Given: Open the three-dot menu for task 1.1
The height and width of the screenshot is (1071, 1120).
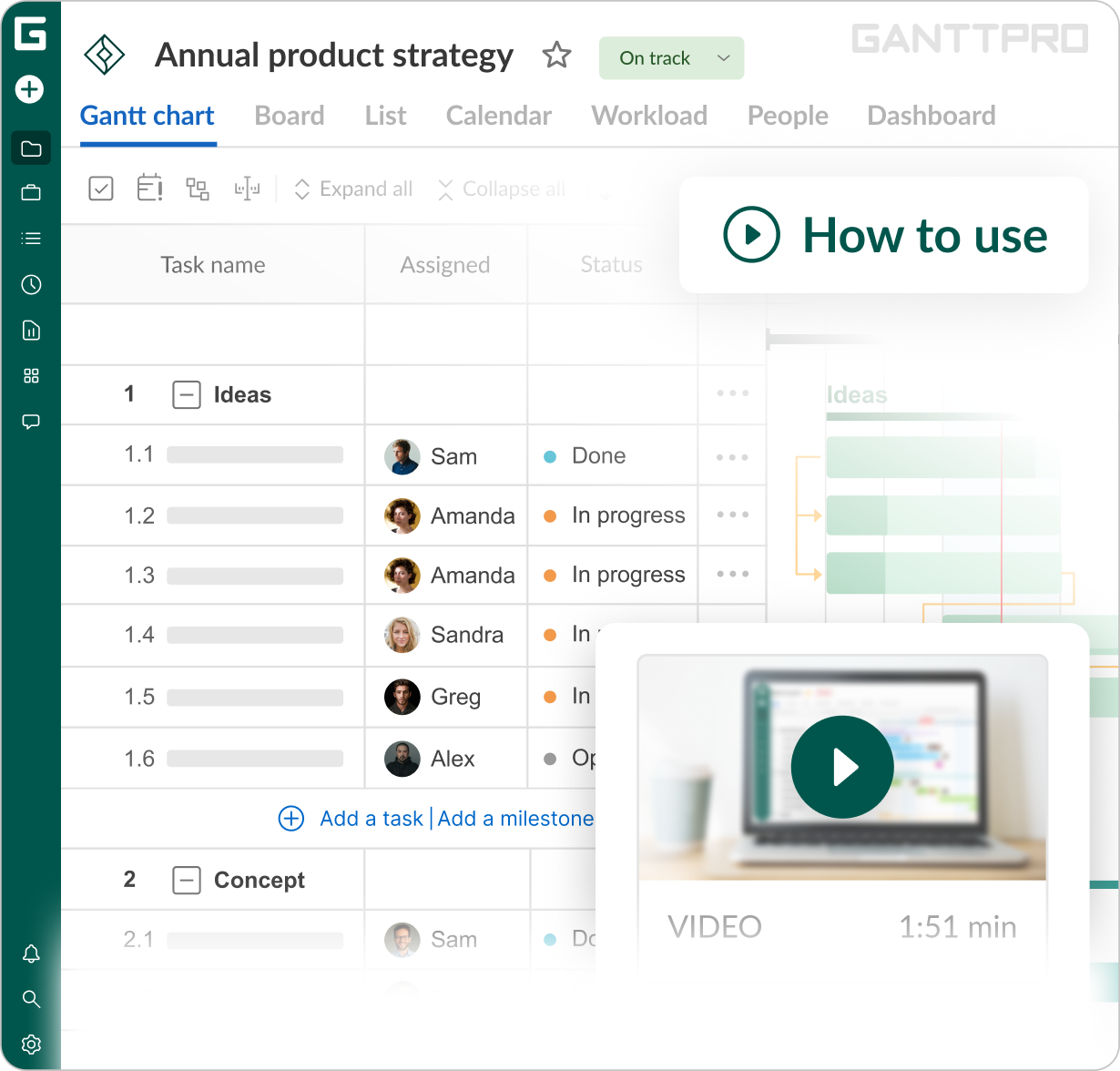Looking at the screenshot, I should click(732, 457).
